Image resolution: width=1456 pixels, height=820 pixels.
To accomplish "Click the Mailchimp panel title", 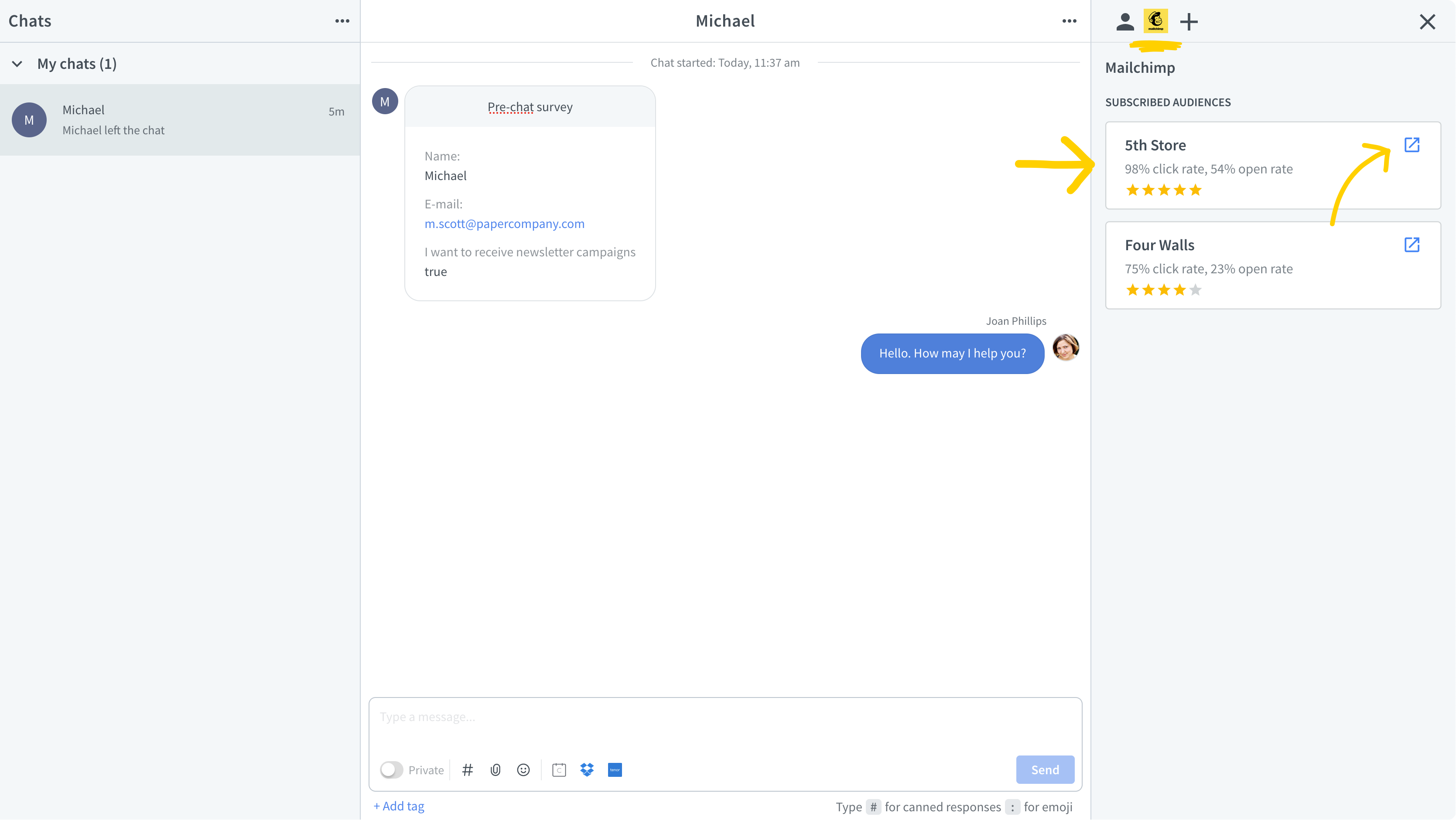I will pyautogui.click(x=1139, y=68).
